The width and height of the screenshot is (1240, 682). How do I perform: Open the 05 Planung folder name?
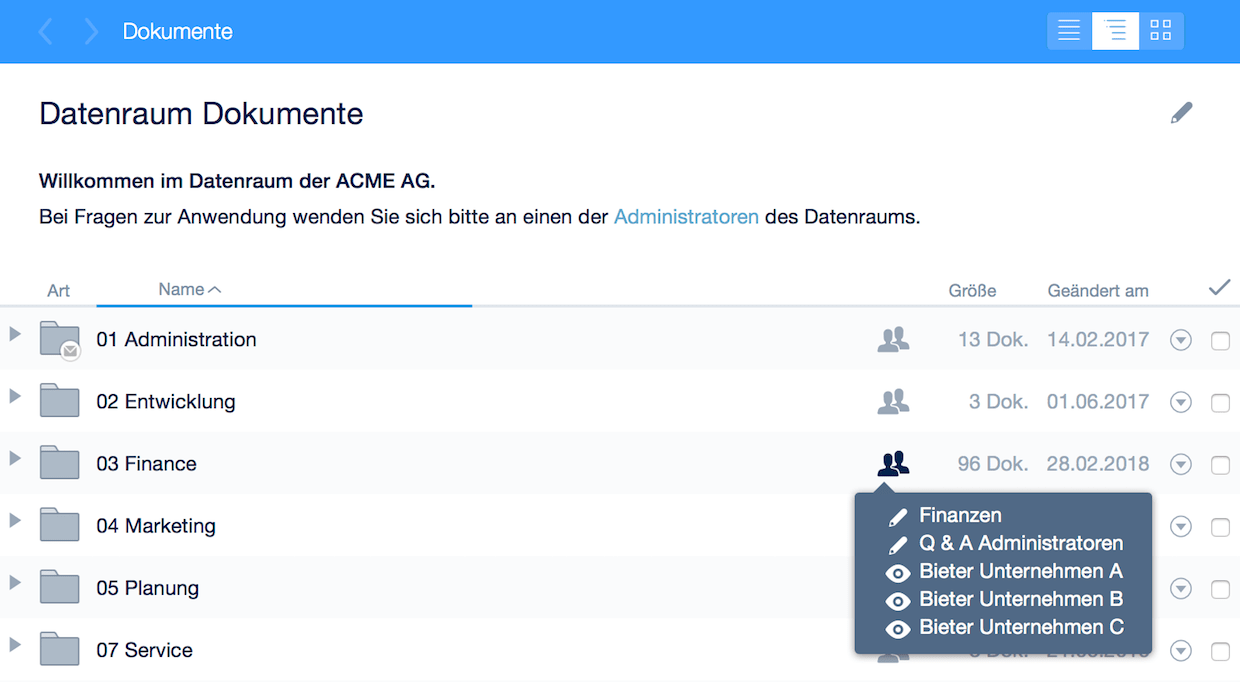click(147, 588)
